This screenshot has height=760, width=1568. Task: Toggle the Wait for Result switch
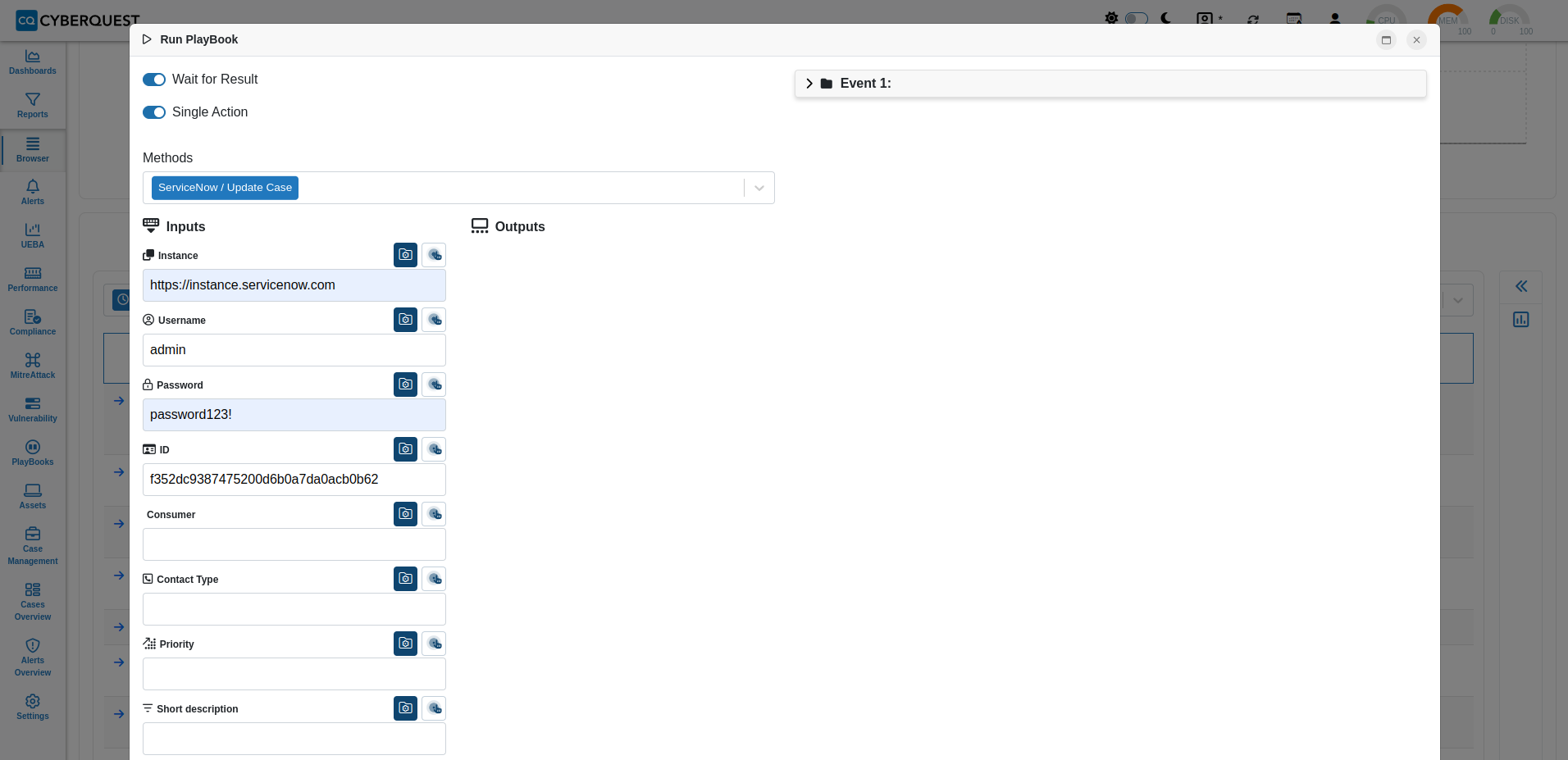click(154, 80)
